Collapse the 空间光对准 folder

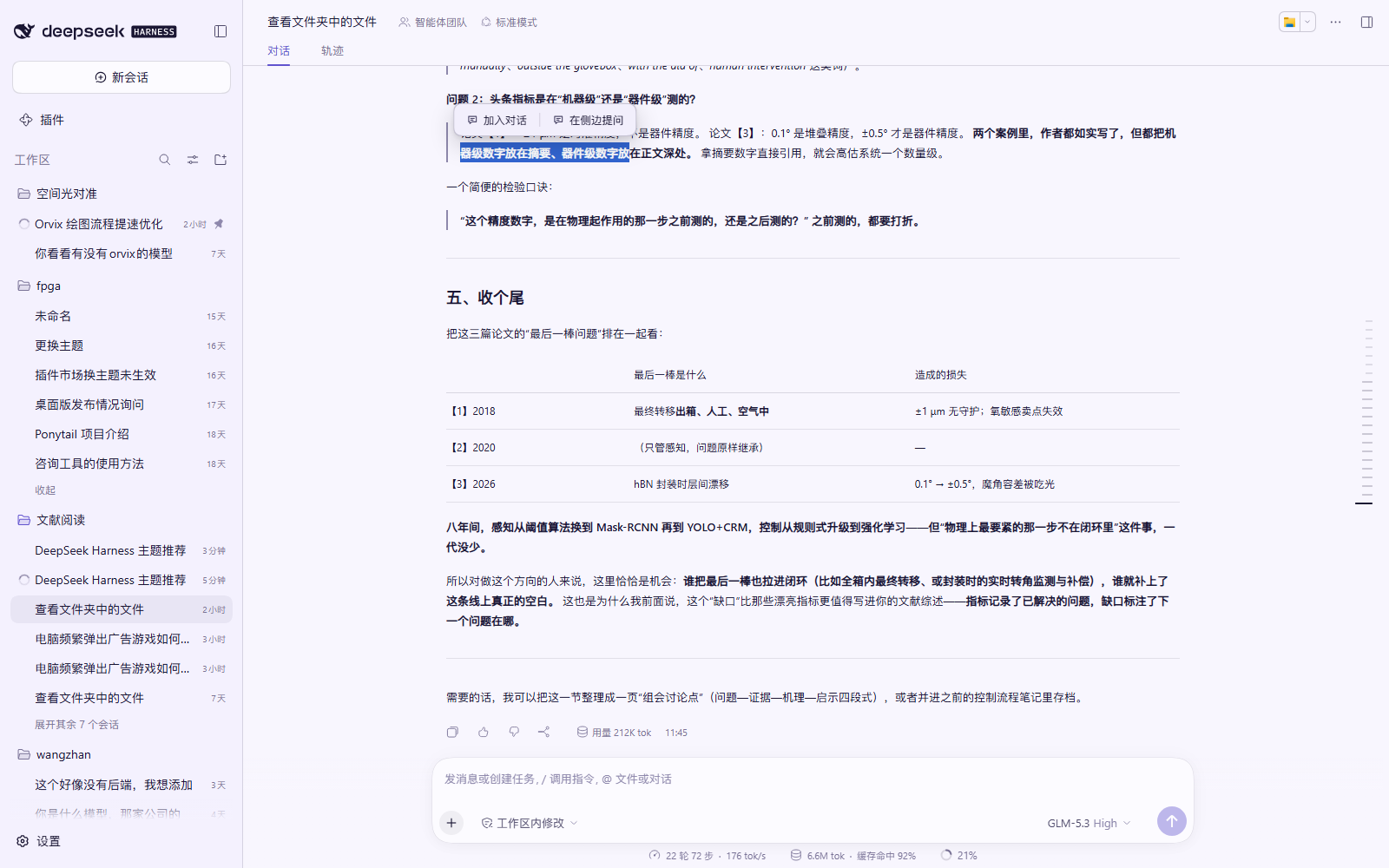122,194
